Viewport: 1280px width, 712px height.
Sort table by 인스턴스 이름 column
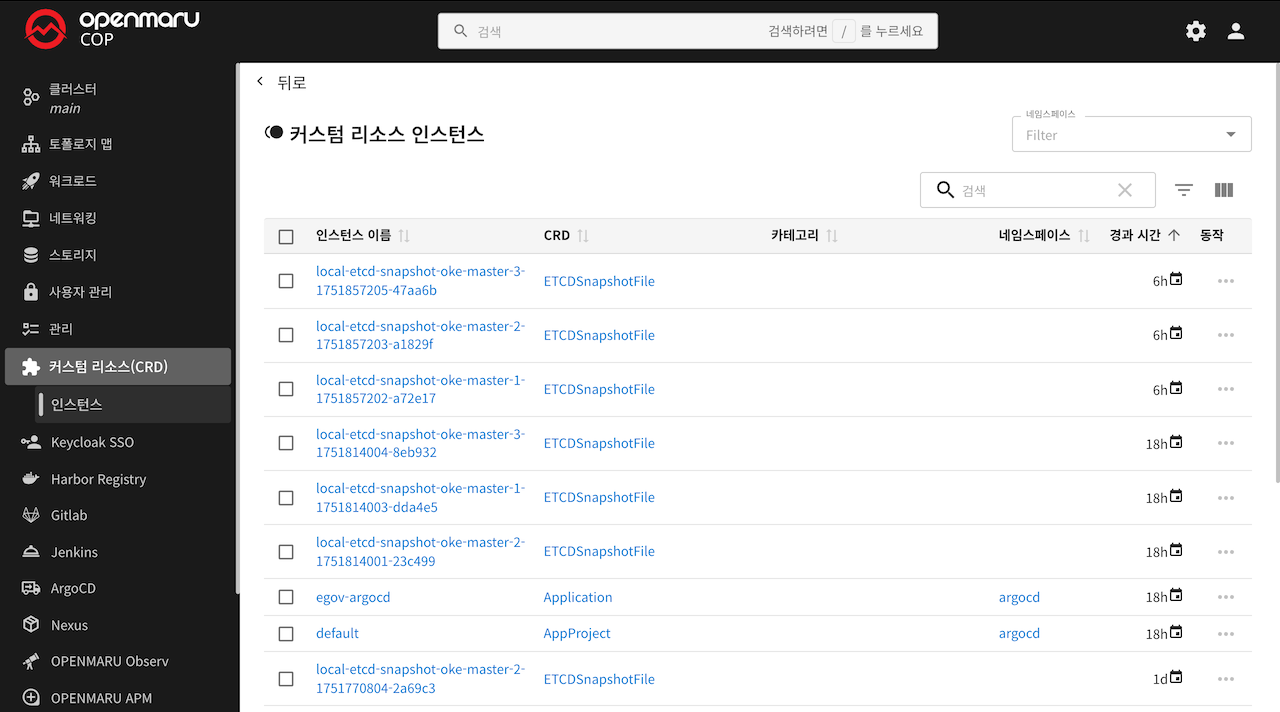point(354,236)
